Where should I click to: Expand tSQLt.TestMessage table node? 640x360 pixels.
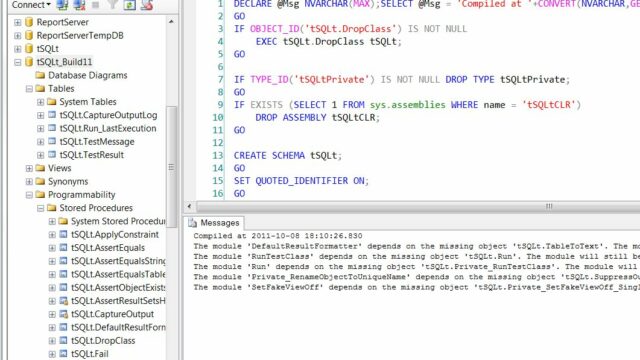tap(40, 142)
